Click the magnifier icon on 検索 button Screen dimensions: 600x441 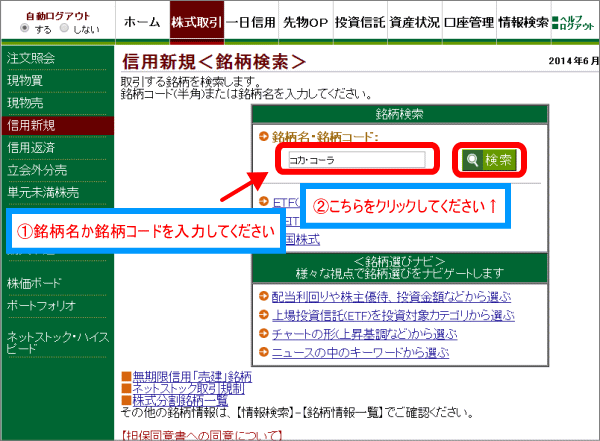pos(473,160)
